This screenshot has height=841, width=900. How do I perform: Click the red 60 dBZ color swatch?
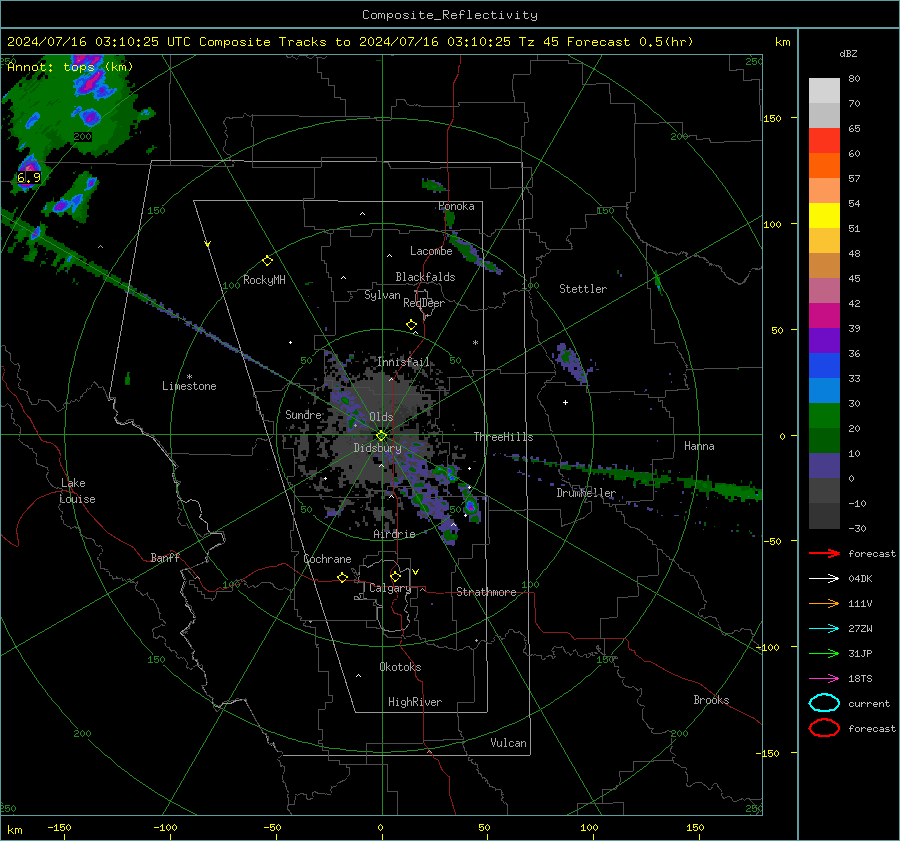(x=824, y=141)
